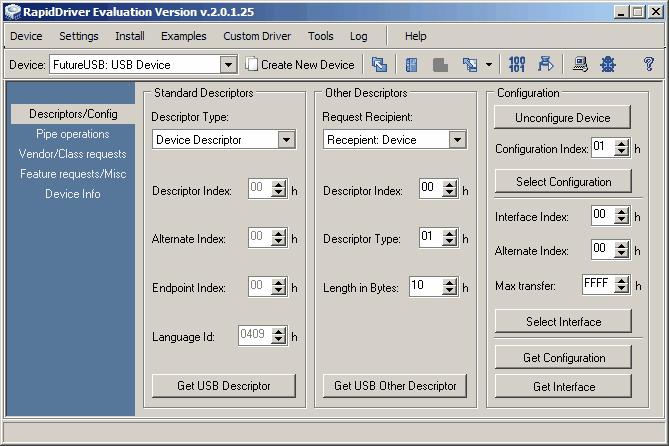669x446 pixels.
Task: Click the gray stop square toolbar icon
Action: pos(440,65)
